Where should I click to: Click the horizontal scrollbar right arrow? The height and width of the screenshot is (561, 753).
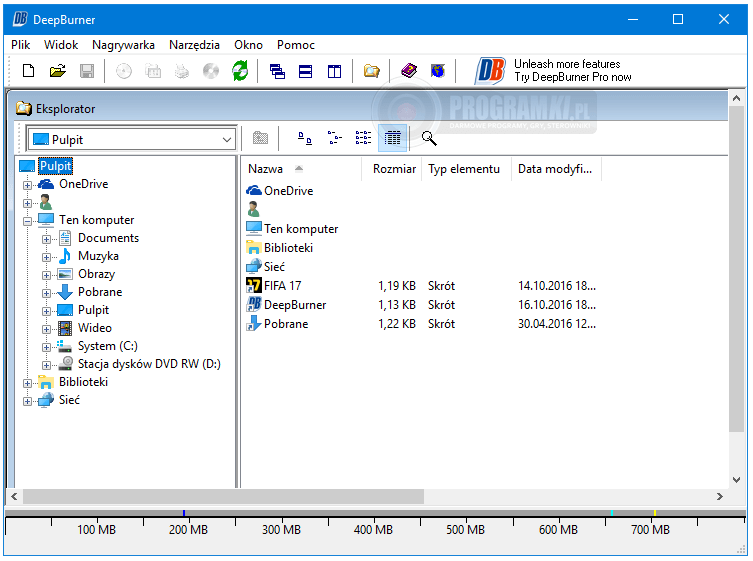click(719, 497)
